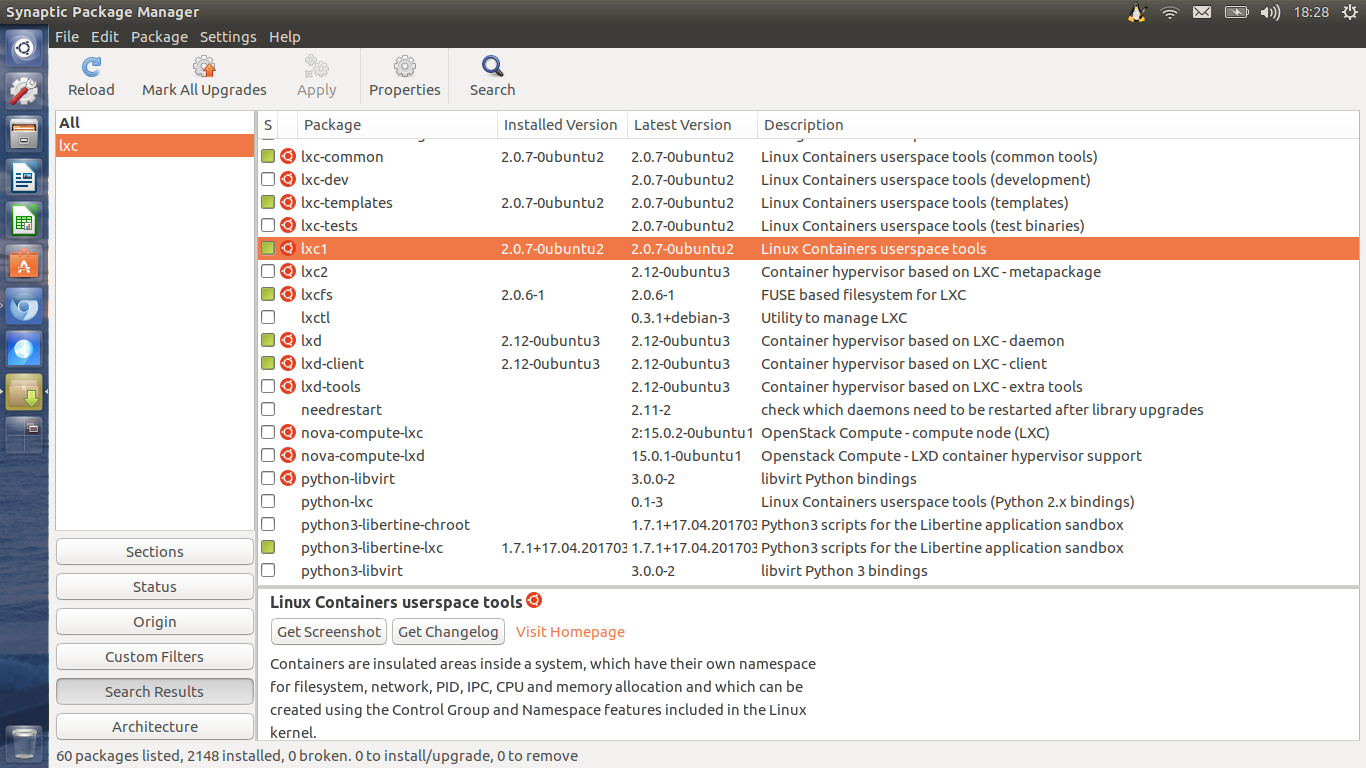Screen dimensions: 1366x768
Task: Open the Help menu
Action: coord(284,36)
